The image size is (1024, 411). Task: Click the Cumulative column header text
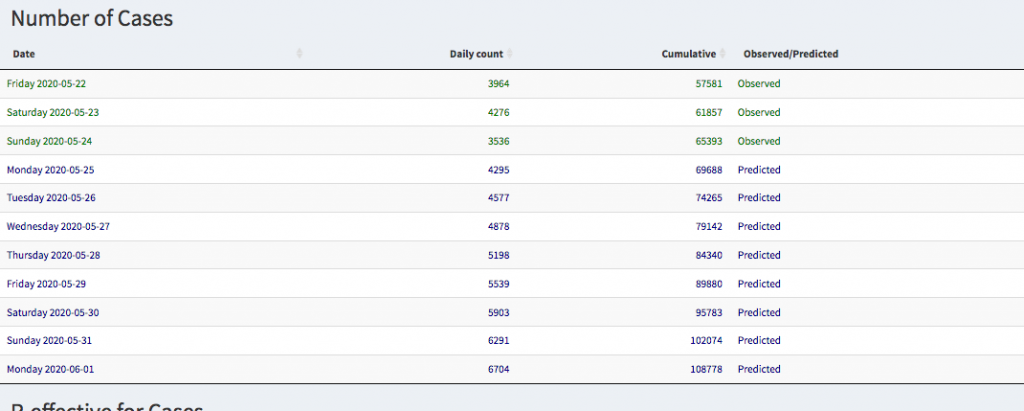click(688, 54)
